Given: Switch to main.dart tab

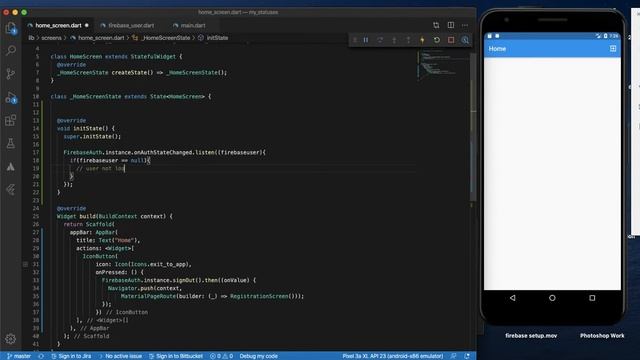Looking at the screenshot, I should pos(193,25).
